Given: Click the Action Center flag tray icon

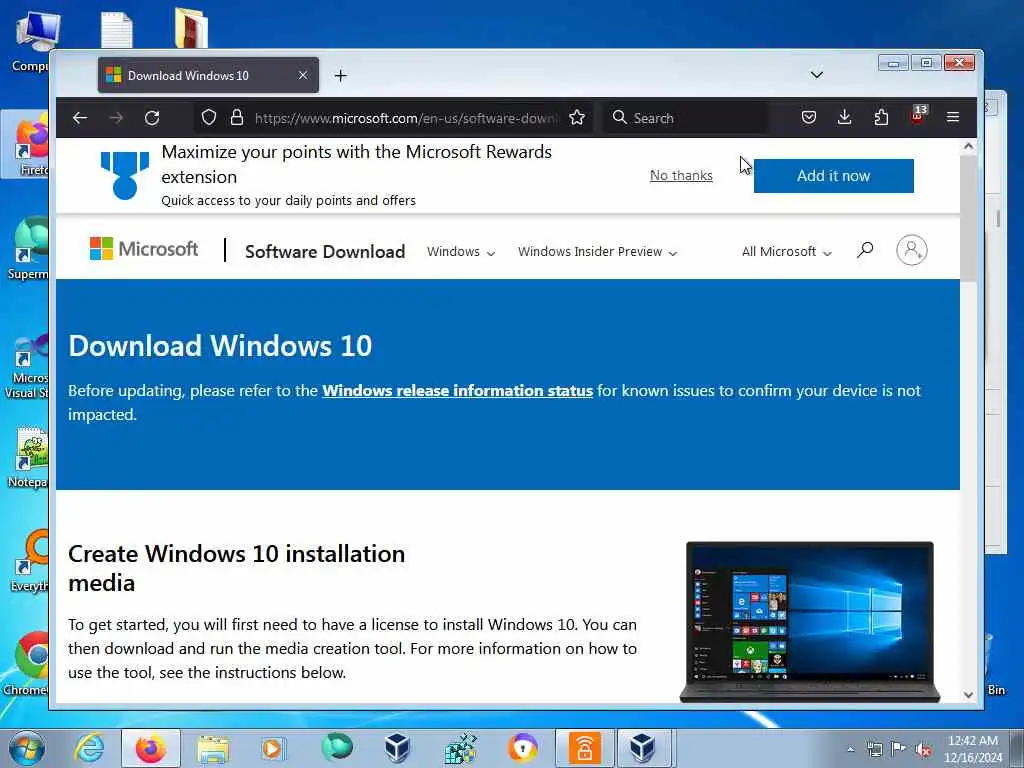Looking at the screenshot, I should pos(899,749).
